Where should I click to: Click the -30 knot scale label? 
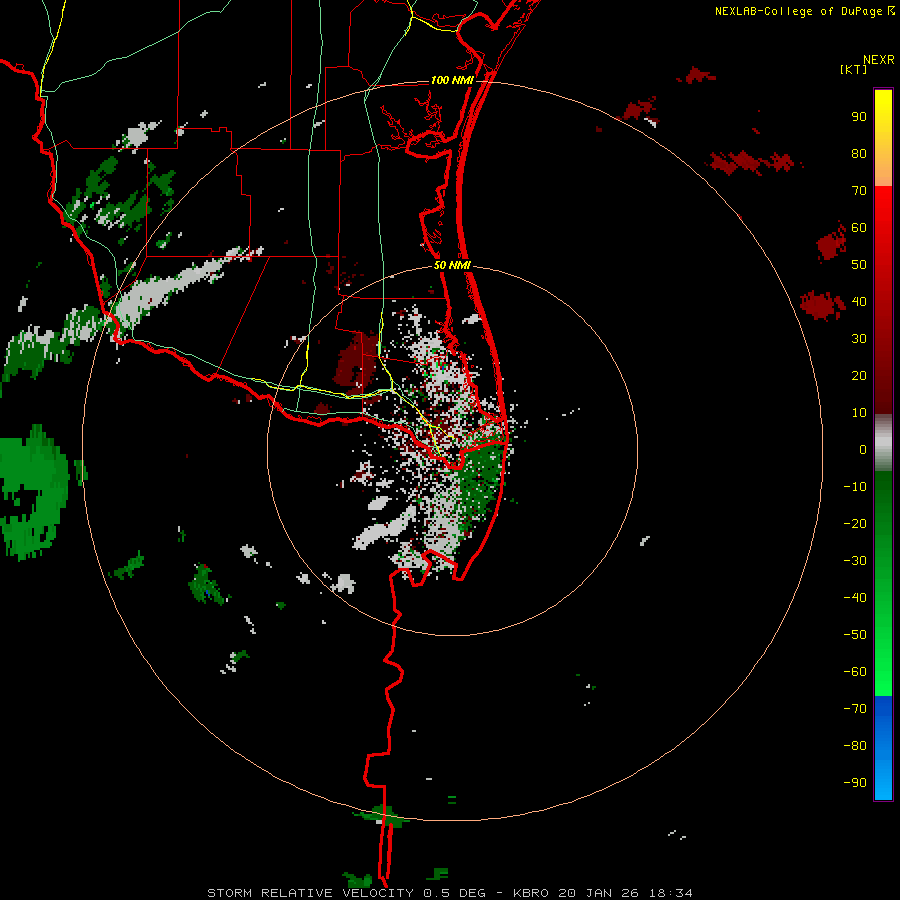point(855,561)
